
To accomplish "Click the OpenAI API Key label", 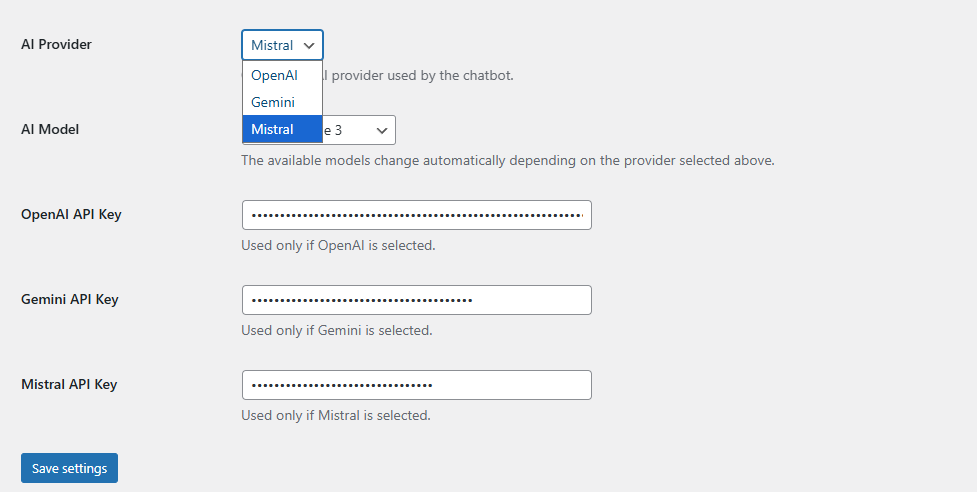I will click(71, 214).
